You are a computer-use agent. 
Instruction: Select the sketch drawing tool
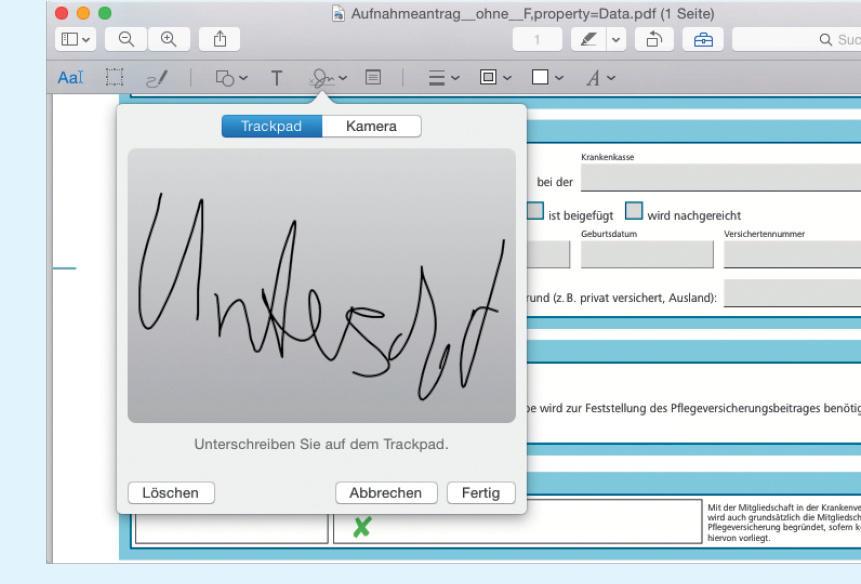(156, 78)
